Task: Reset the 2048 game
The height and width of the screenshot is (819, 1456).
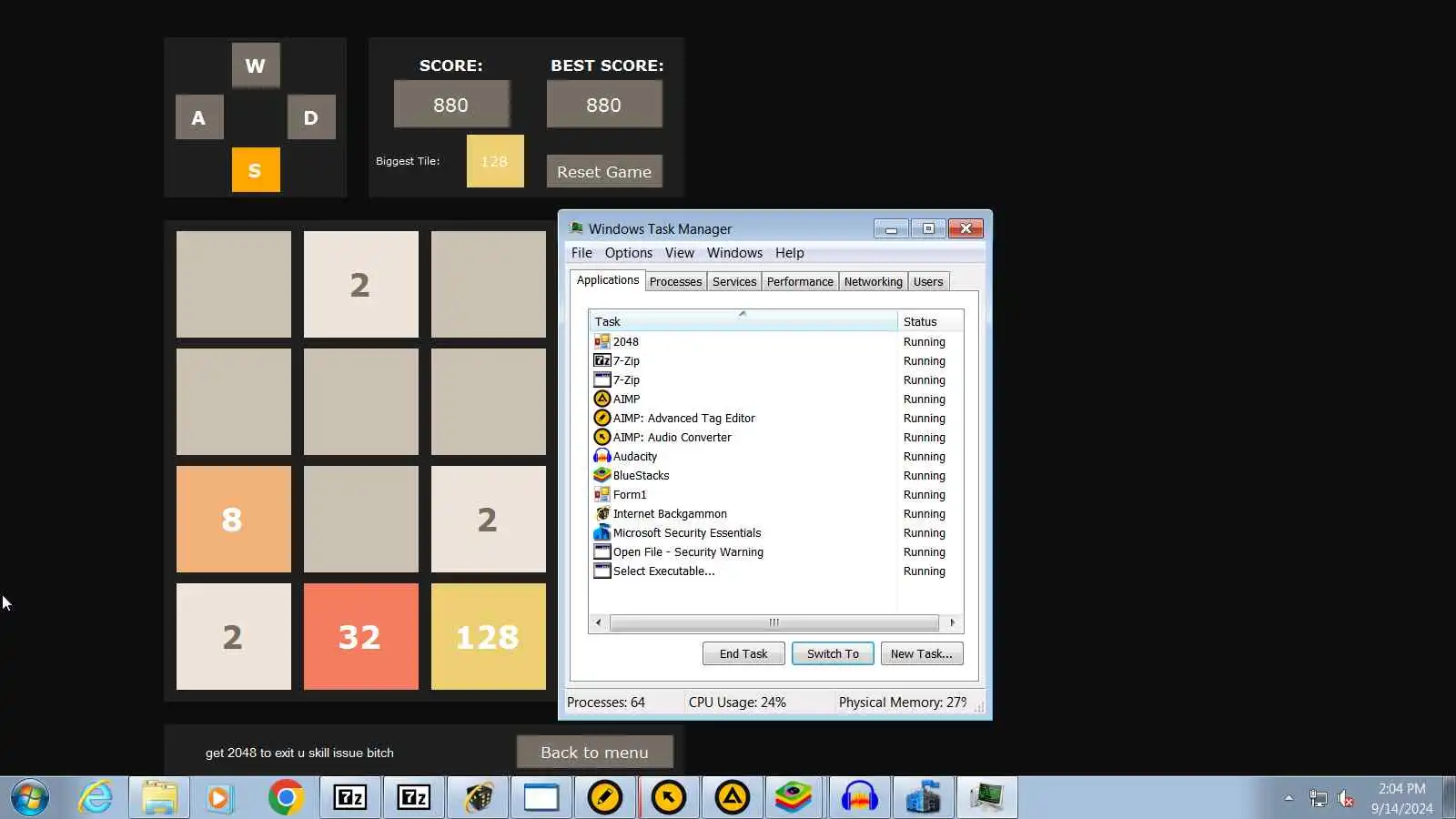Action: point(604,171)
